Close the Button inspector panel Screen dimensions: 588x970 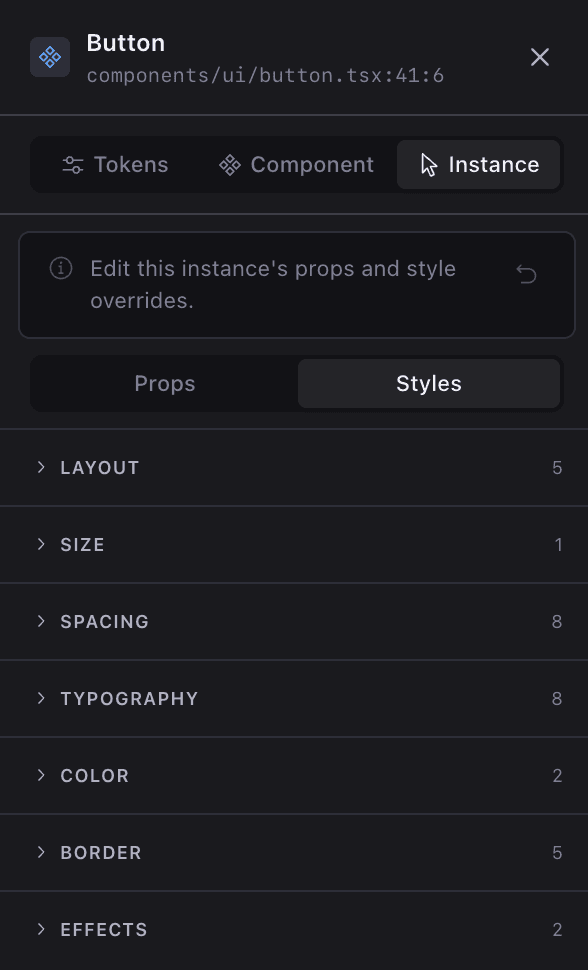click(x=540, y=57)
